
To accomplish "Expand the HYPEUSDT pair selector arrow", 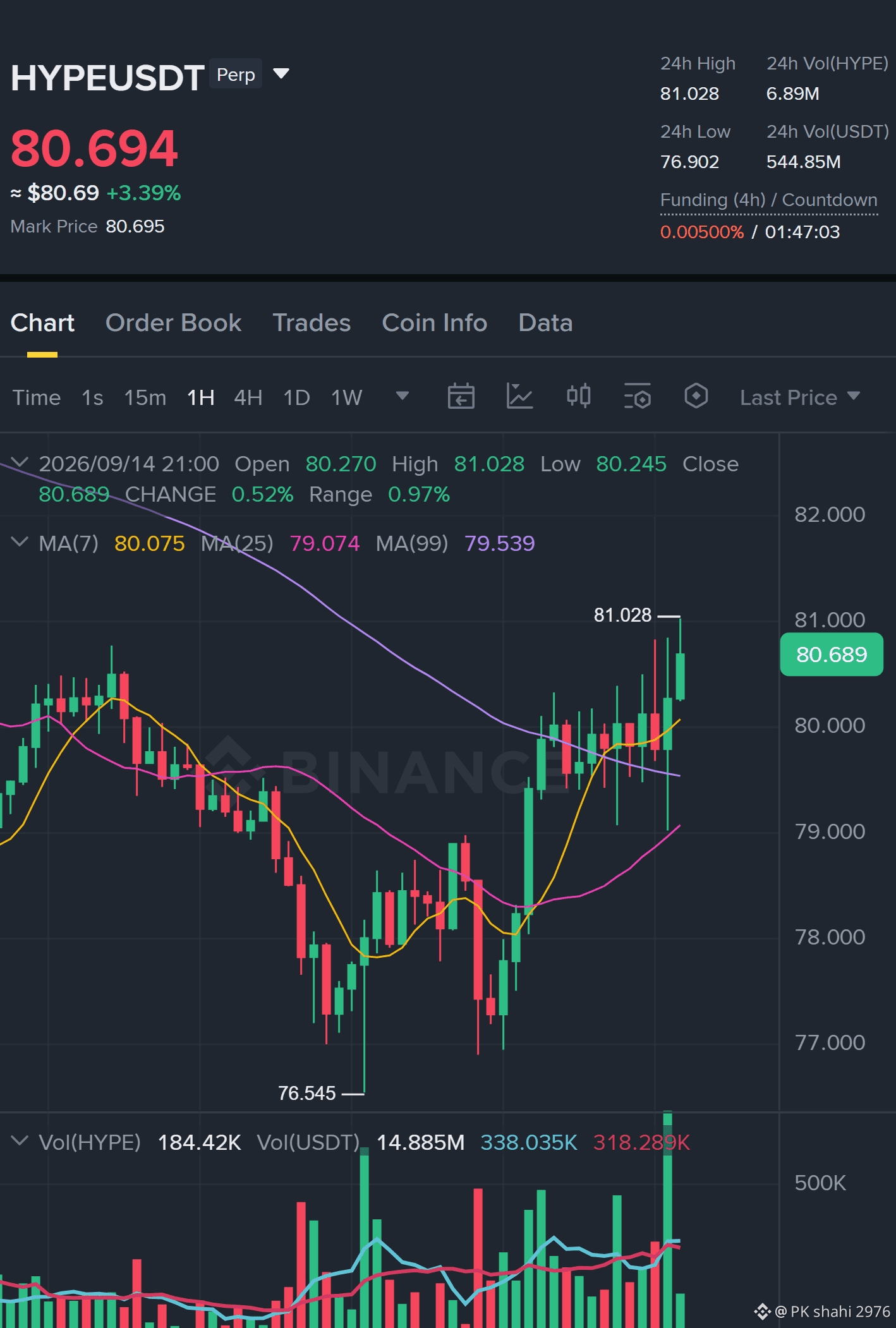I will click(x=281, y=74).
